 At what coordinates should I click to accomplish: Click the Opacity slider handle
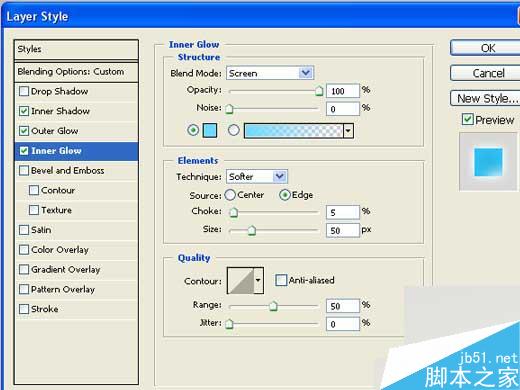click(319, 91)
